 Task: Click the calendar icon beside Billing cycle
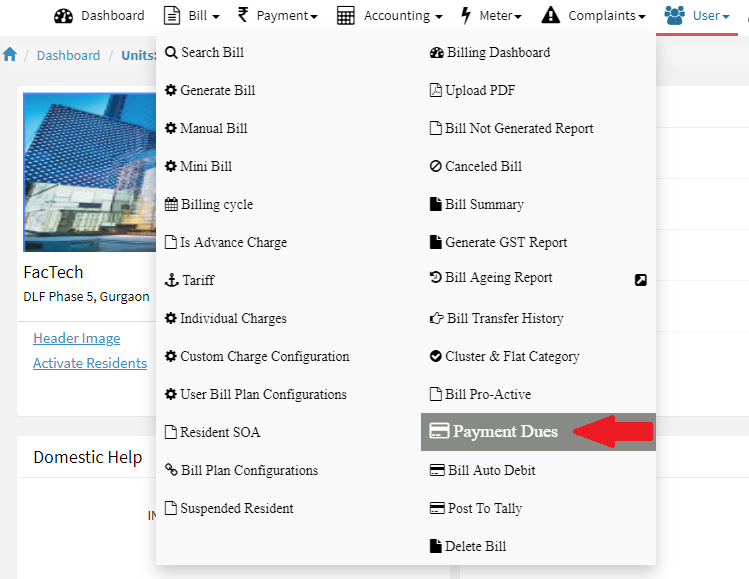point(171,204)
